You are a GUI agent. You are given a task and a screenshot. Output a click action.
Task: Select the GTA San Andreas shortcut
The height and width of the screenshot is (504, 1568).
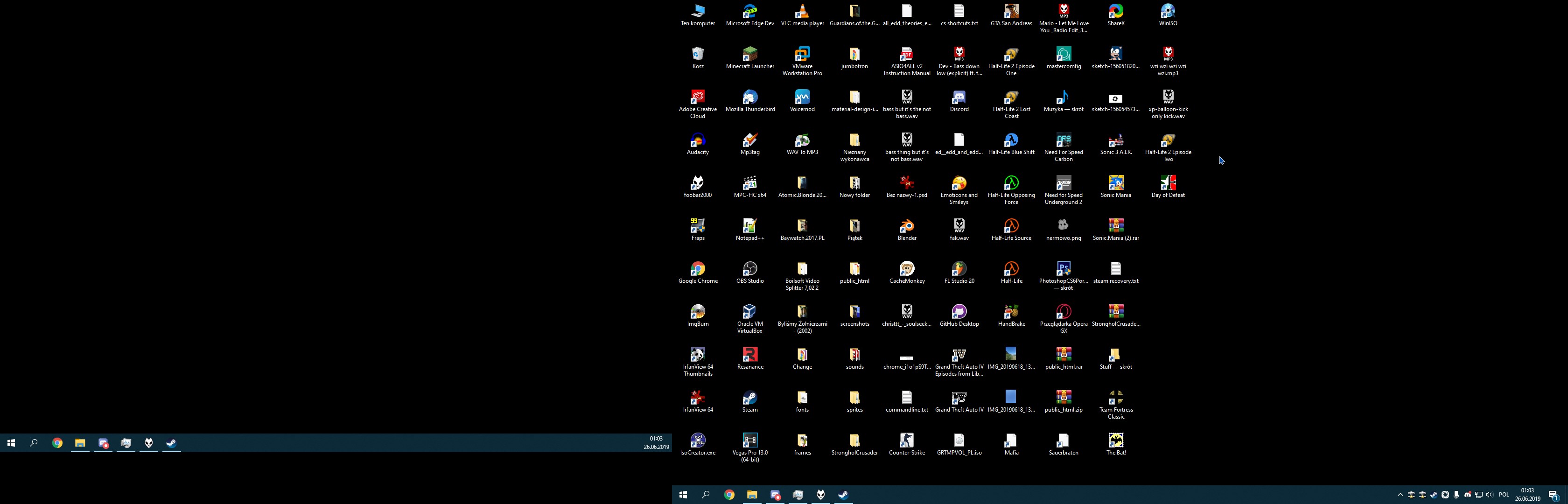(1012, 15)
